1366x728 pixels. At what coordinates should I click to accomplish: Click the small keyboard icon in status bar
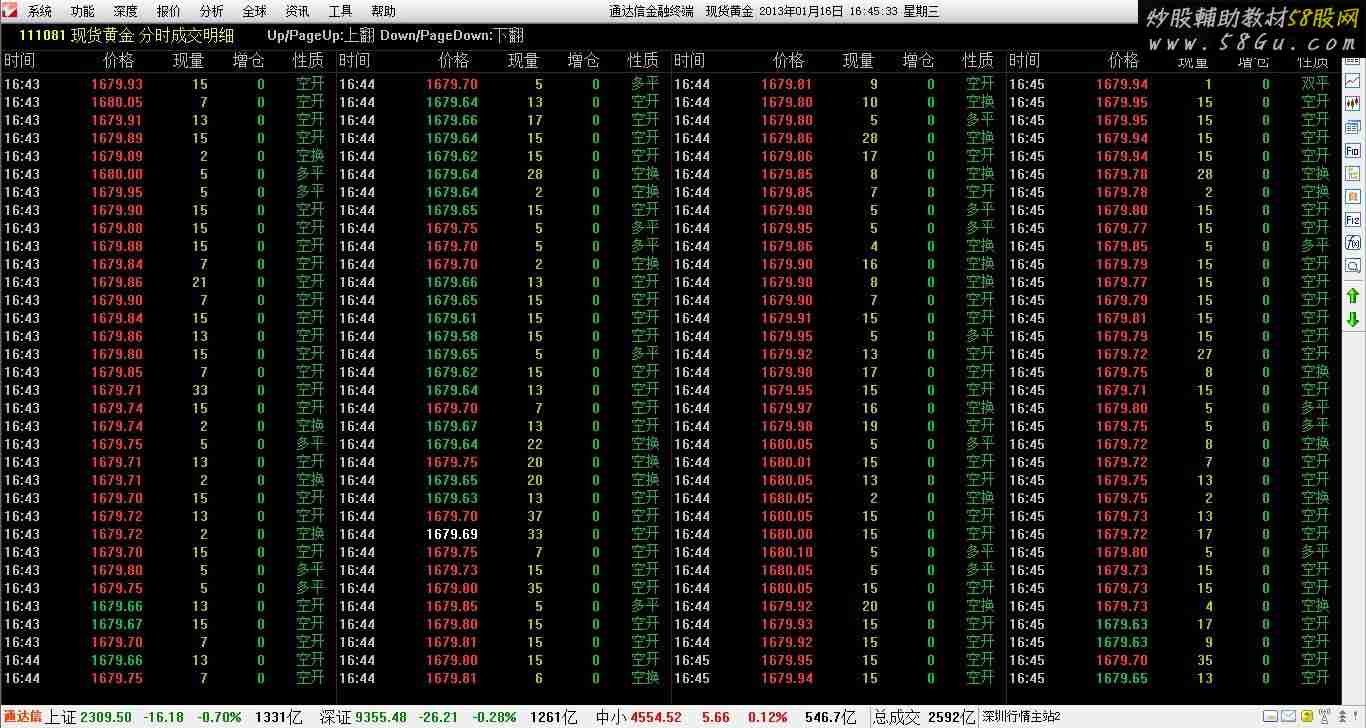coord(1270,716)
